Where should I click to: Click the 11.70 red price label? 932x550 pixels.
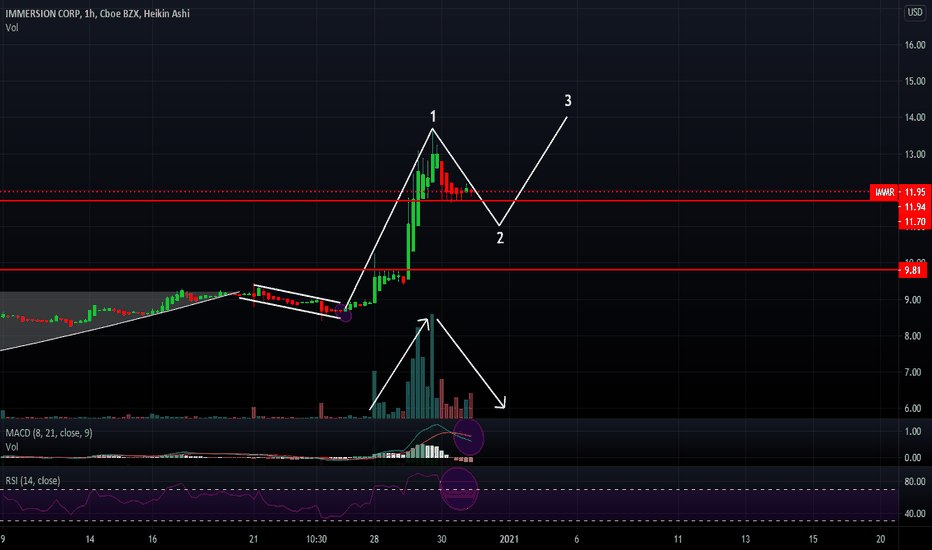(x=915, y=222)
